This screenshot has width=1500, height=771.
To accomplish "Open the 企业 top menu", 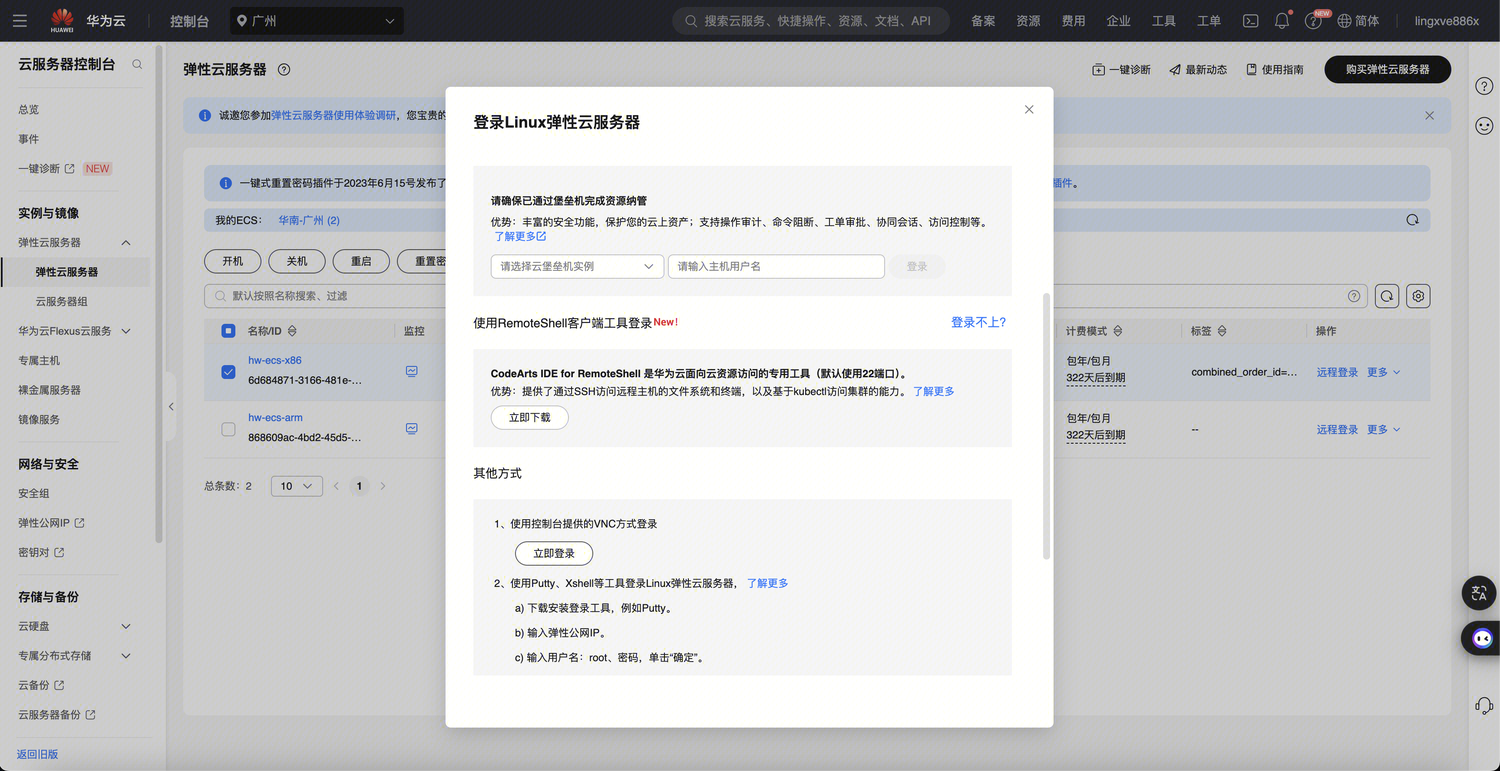I will pyautogui.click(x=1118, y=21).
